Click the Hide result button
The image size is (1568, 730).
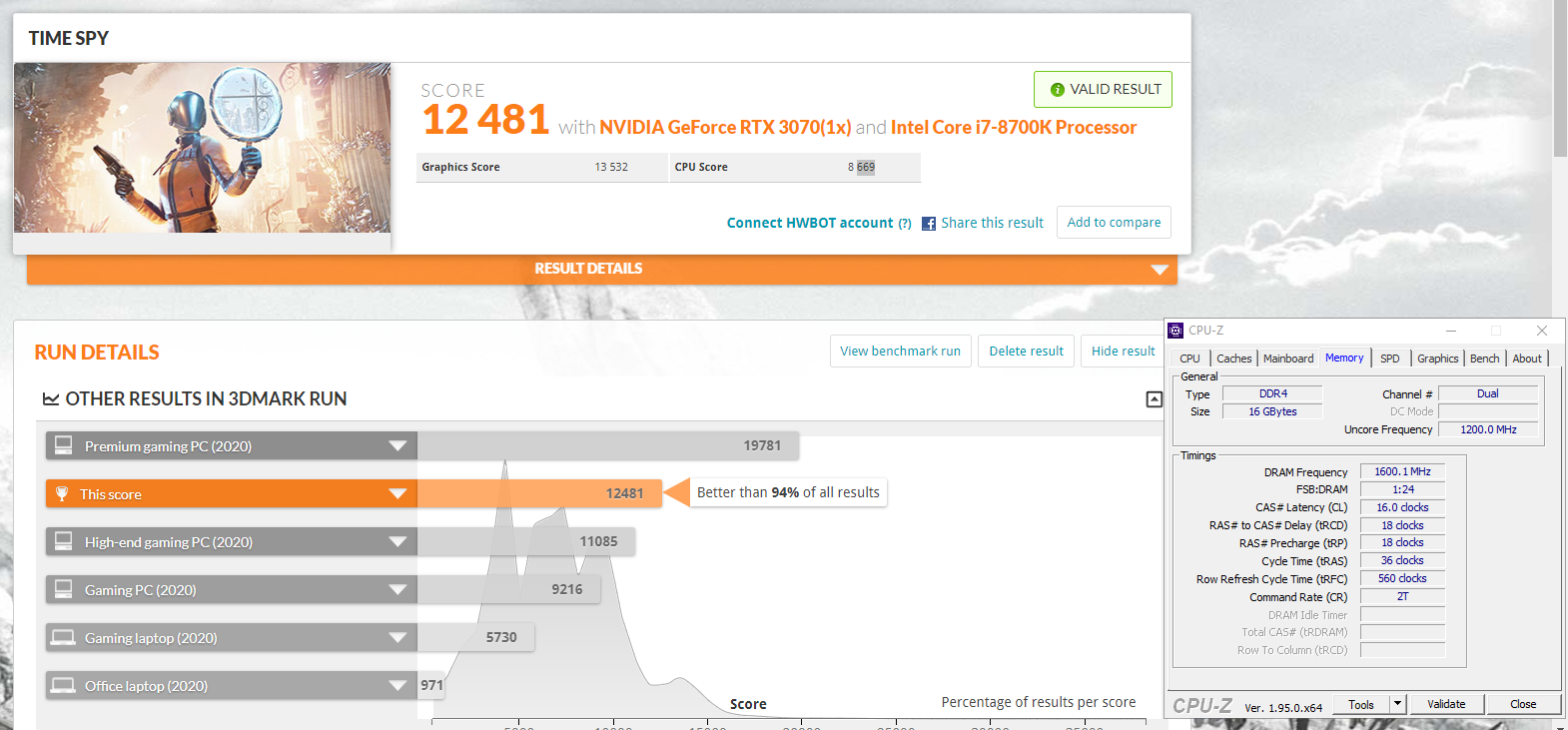[1123, 352]
